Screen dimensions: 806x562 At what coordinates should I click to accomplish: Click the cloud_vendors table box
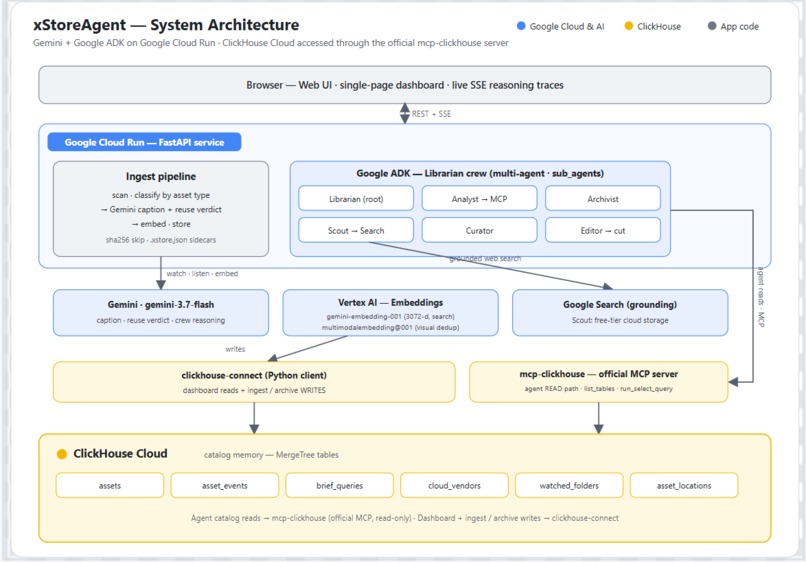click(454, 485)
